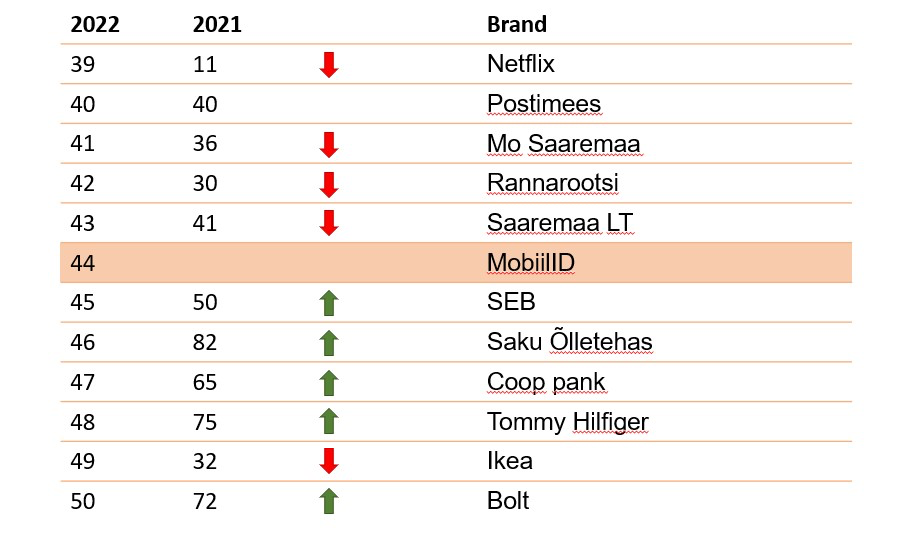Click the green up arrow beside SEB
This screenshot has width=908, height=535.
tap(329, 303)
